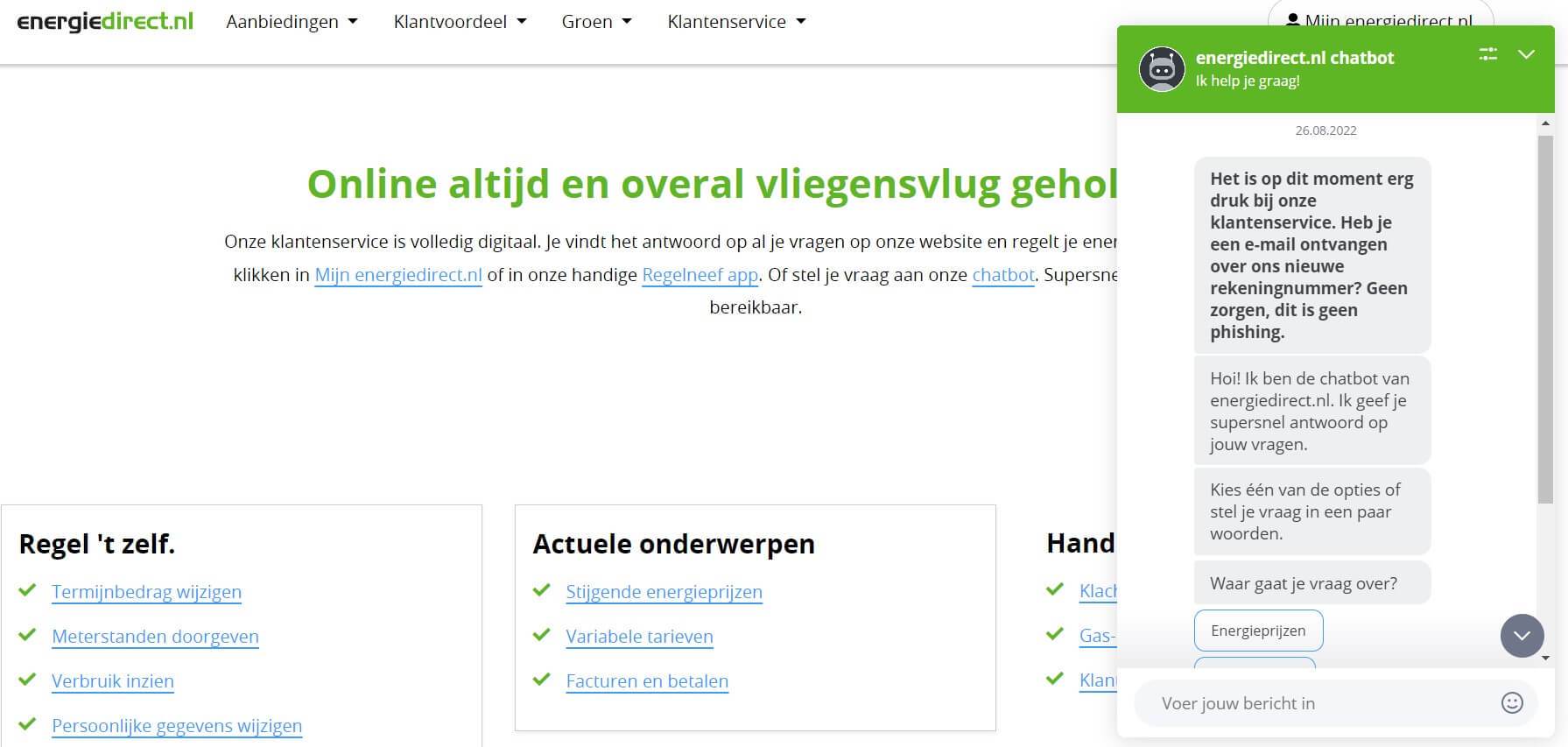
Task: Choose the Energieprijzen chat option
Action: [1258, 631]
